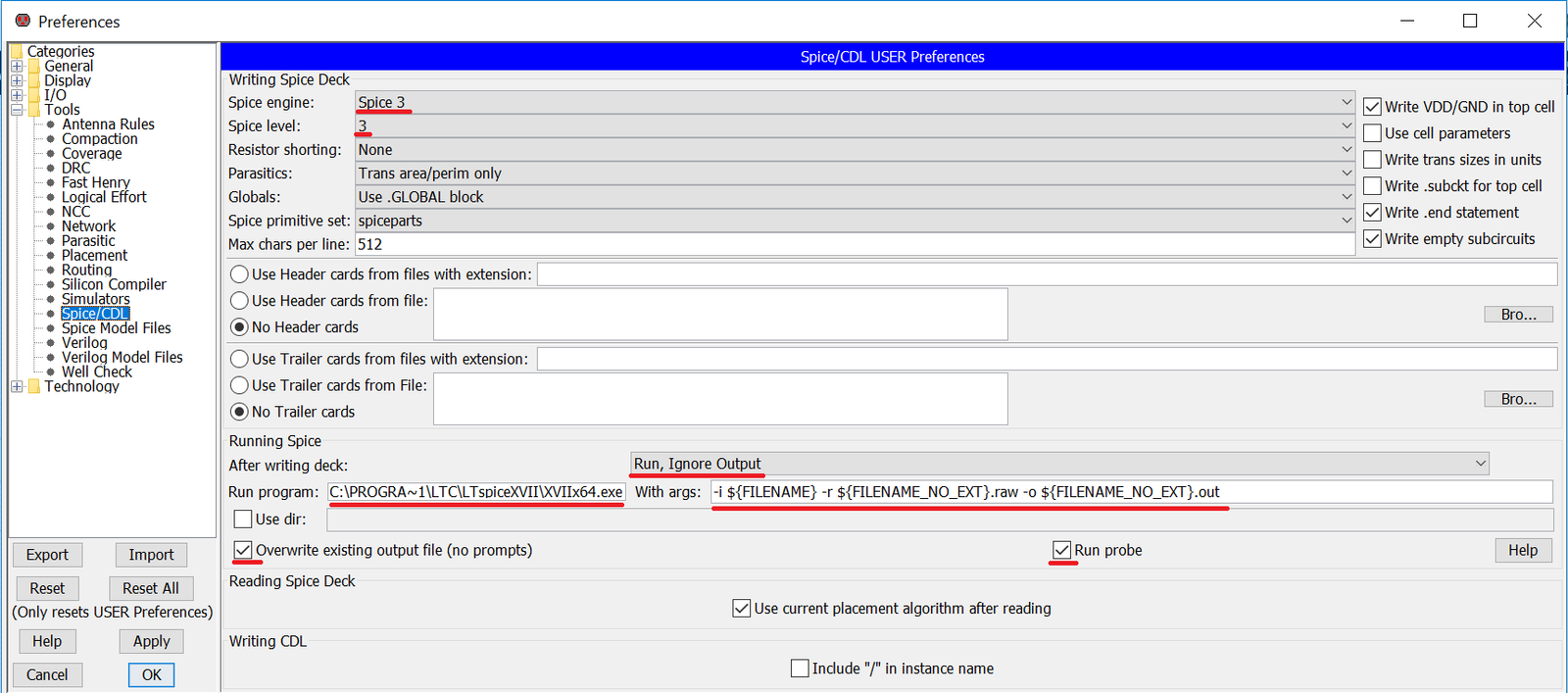Expand the Display category node
Viewport: 1568px width, 693px height.
[x=17, y=81]
